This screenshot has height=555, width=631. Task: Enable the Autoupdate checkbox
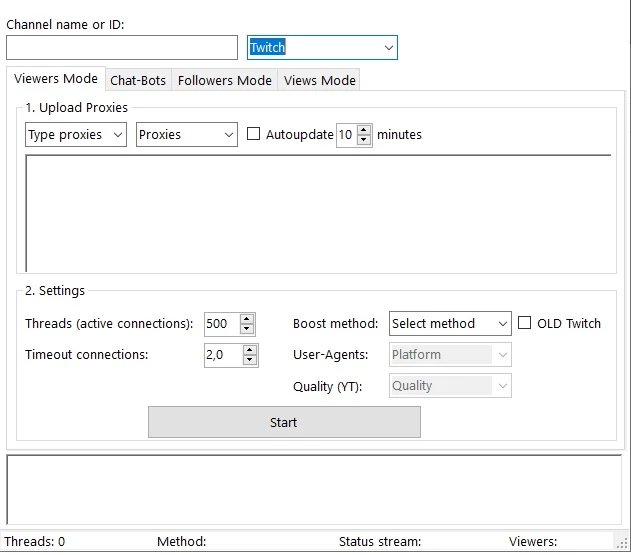point(253,134)
